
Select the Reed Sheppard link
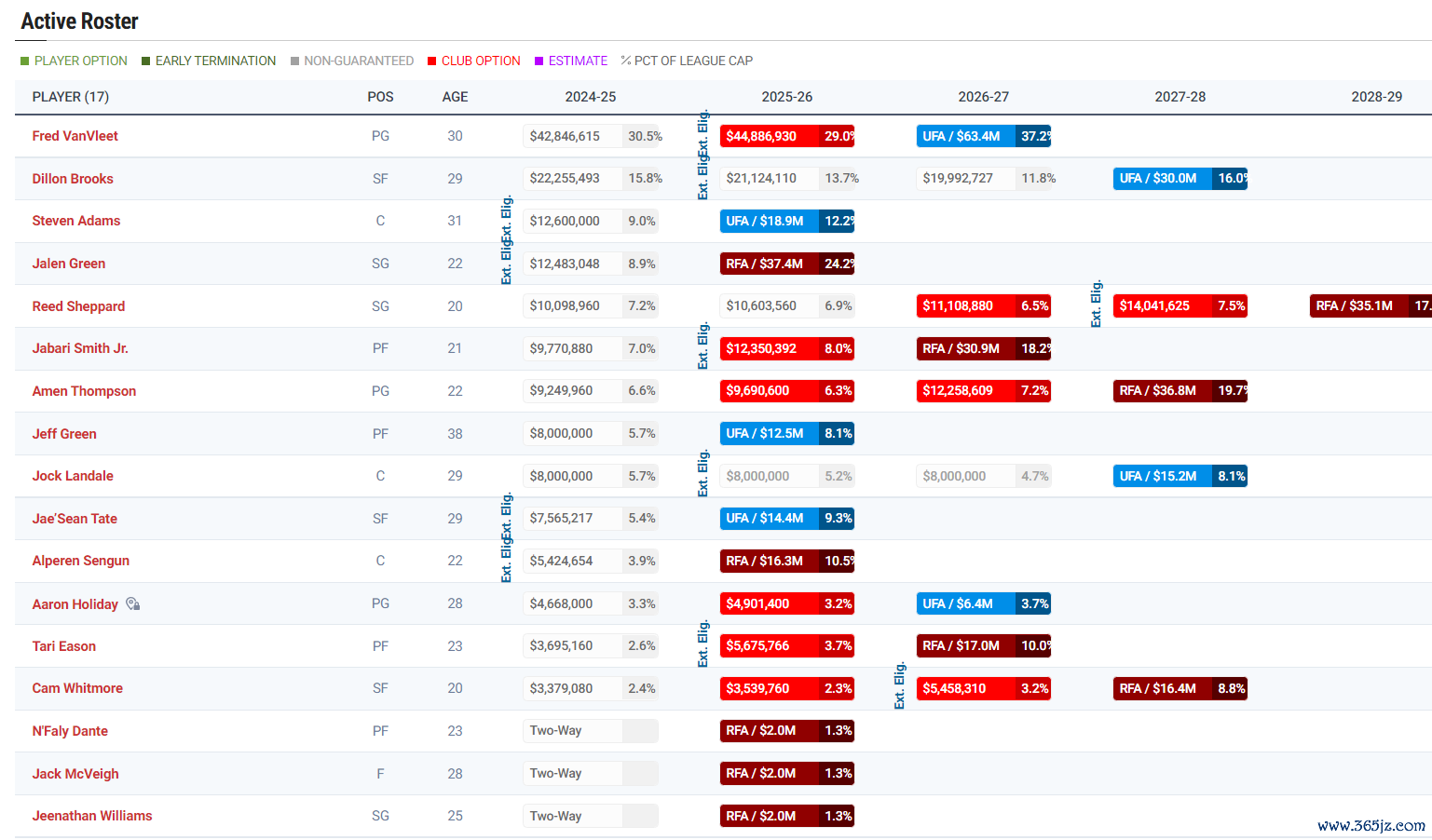click(78, 306)
